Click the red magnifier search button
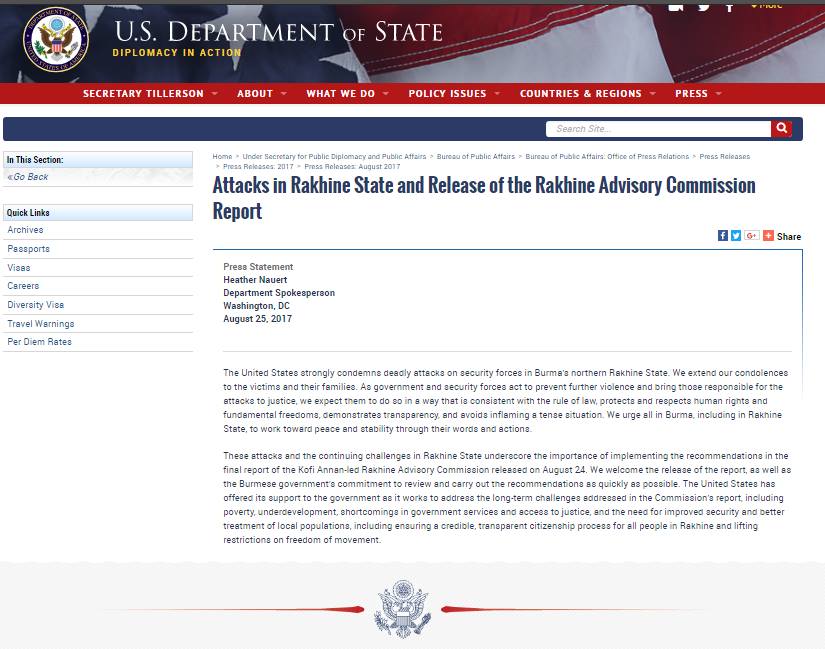 pos(781,128)
